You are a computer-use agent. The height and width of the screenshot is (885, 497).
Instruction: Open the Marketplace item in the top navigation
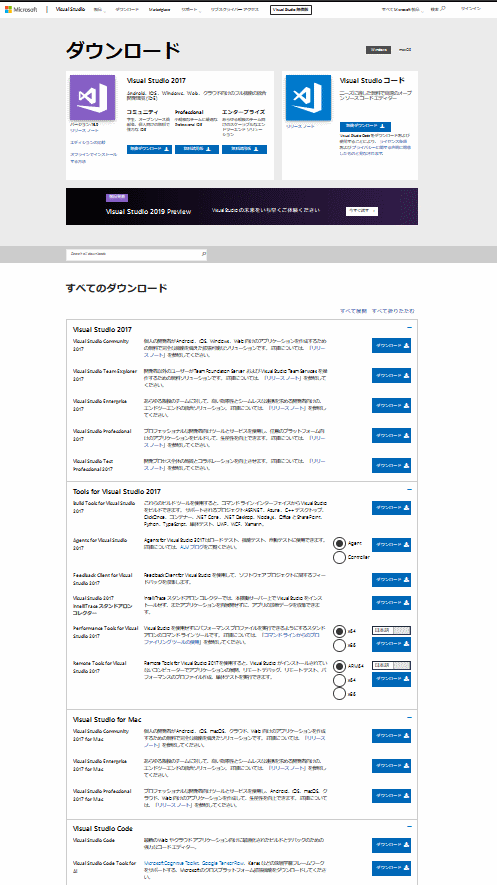coord(161,10)
